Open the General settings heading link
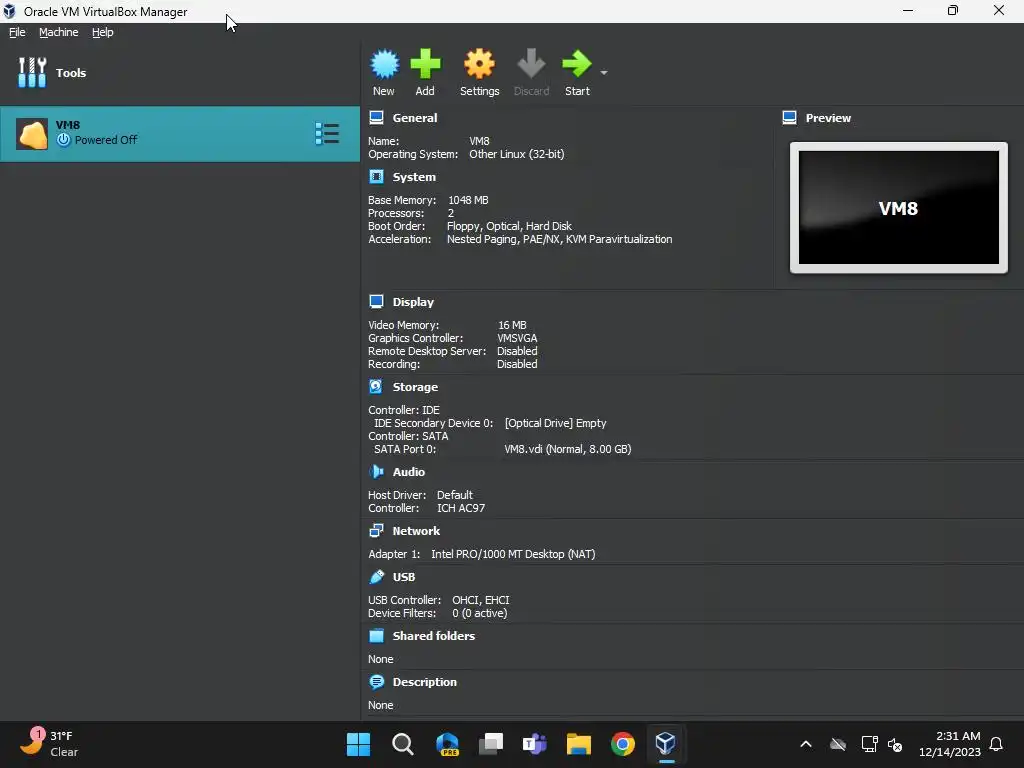Viewport: 1024px width, 768px height. [415, 118]
